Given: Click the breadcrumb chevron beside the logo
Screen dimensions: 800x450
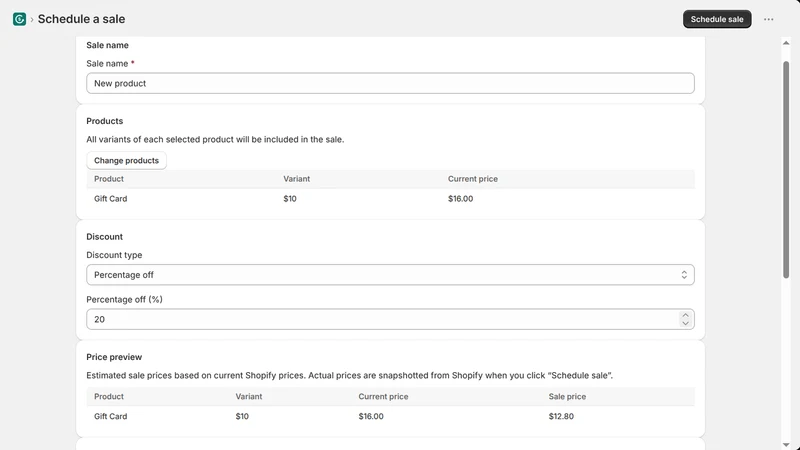Looking at the screenshot, I should coord(32,19).
